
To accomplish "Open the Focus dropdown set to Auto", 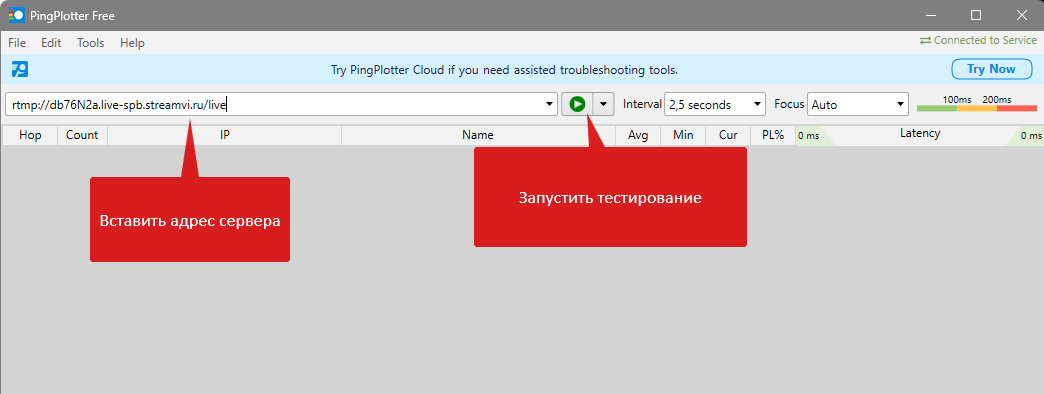I will point(858,104).
